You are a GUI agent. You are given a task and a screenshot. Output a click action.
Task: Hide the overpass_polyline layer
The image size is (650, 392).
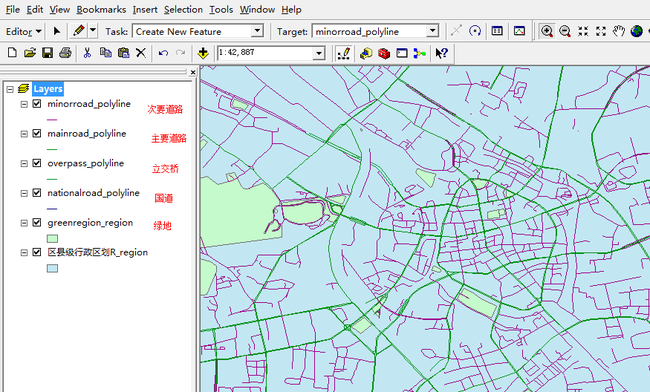point(37,163)
